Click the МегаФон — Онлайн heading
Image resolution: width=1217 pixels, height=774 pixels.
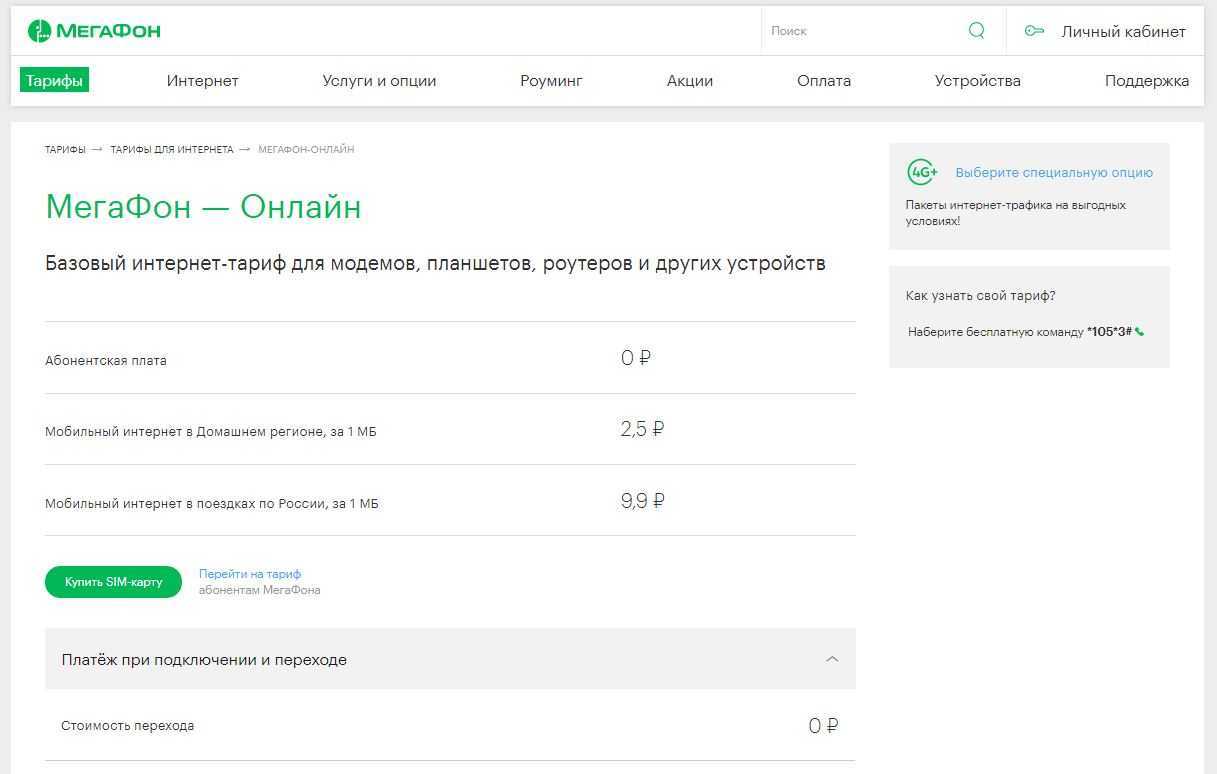pyautogui.click(x=203, y=206)
